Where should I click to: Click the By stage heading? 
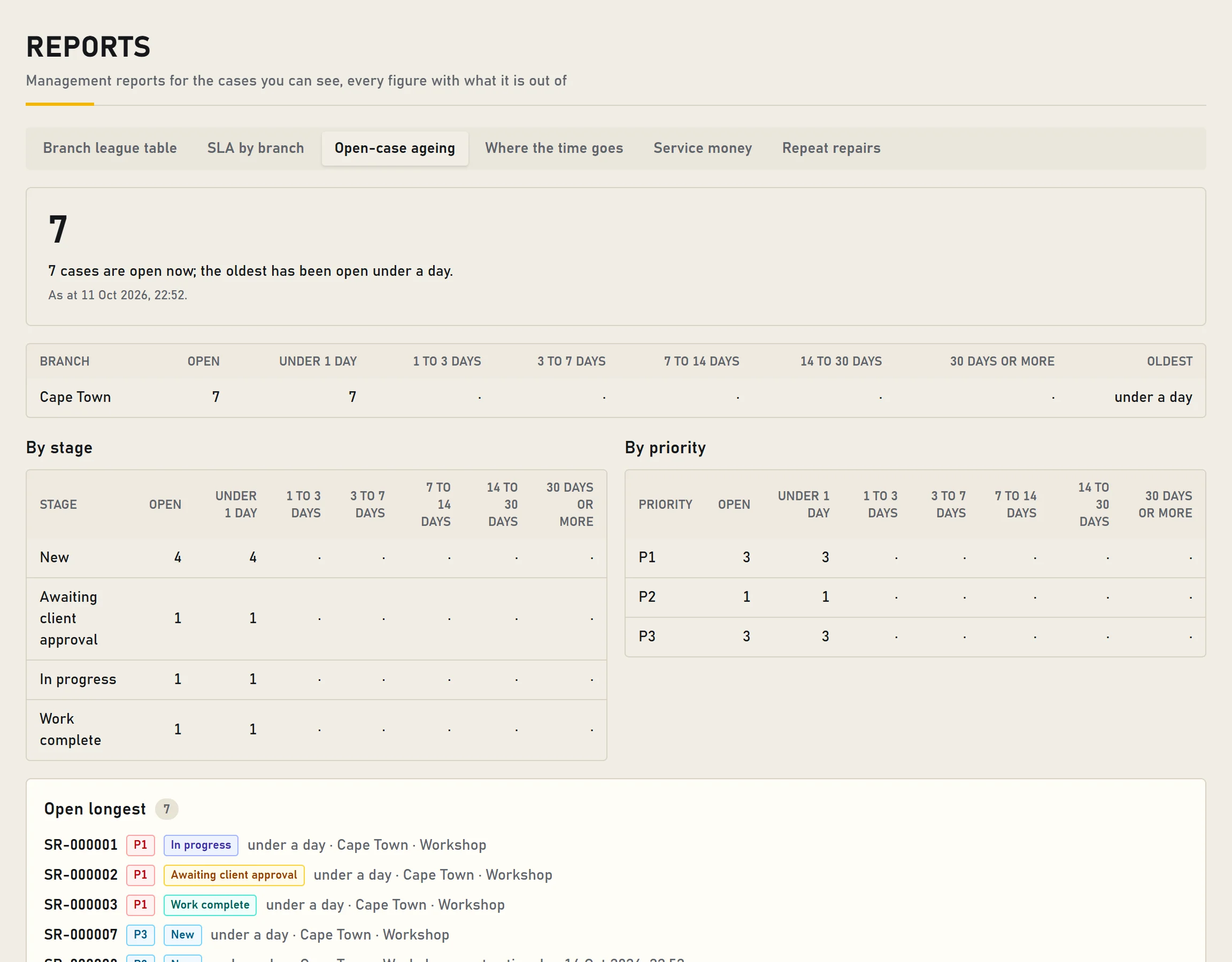tap(59, 448)
